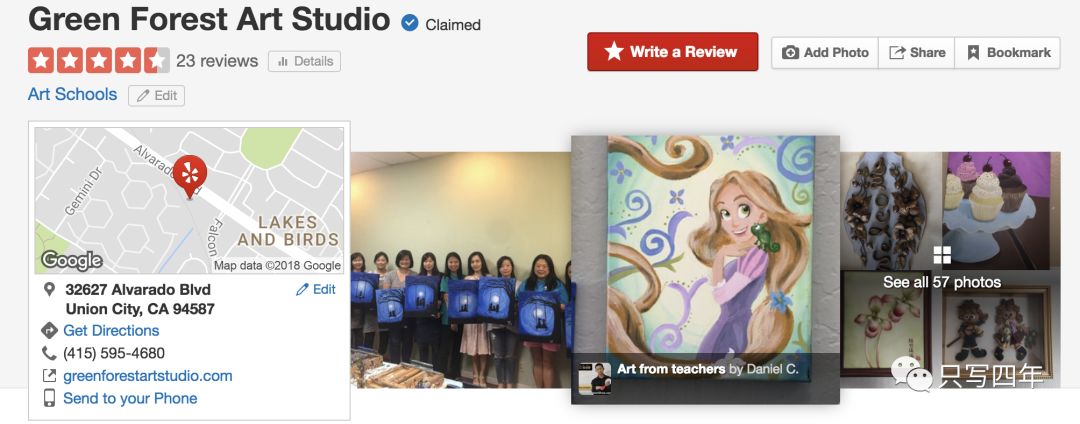Click the grid icon above See all photos

click(x=942, y=255)
